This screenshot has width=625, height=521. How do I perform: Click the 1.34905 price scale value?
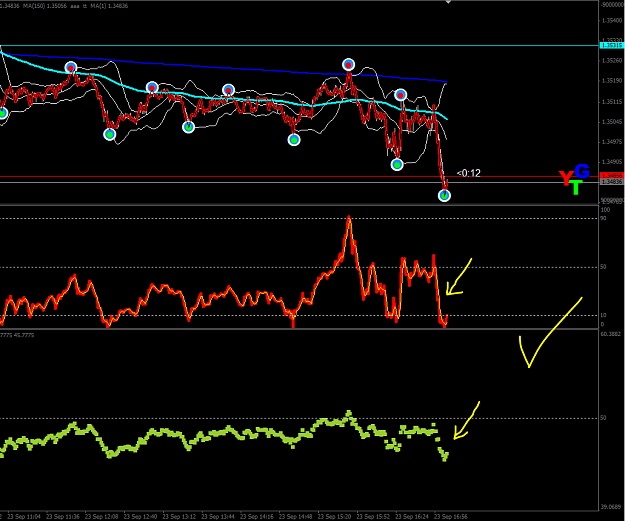[612, 162]
